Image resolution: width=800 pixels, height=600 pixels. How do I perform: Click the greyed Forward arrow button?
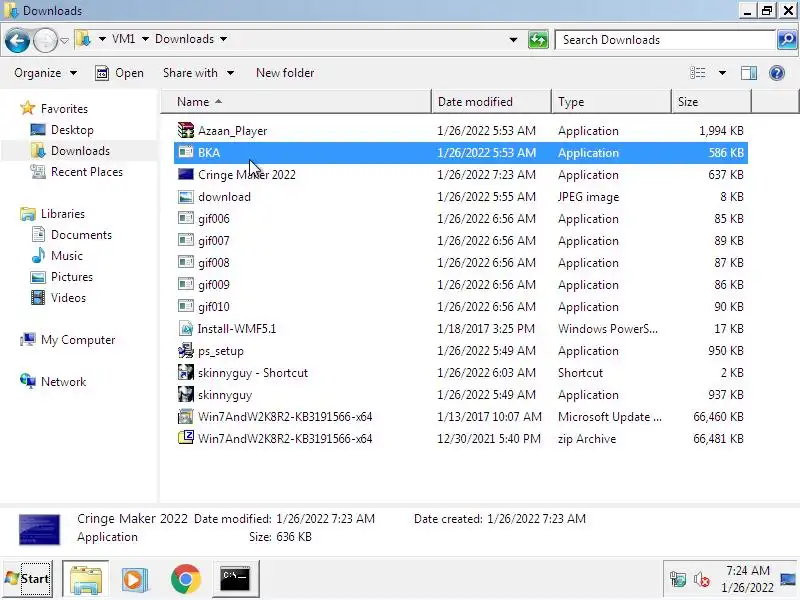(45, 40)
